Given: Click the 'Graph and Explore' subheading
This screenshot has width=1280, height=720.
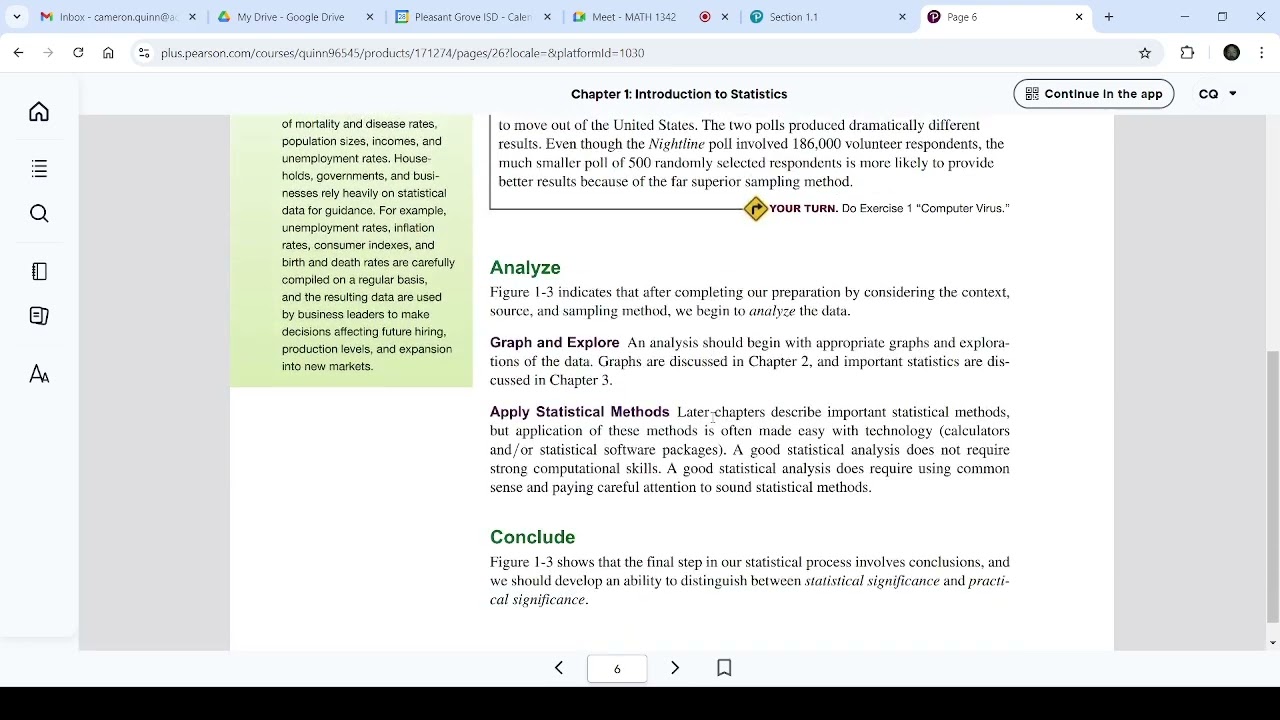Looking at the screenshot, I should click(554, 343).
